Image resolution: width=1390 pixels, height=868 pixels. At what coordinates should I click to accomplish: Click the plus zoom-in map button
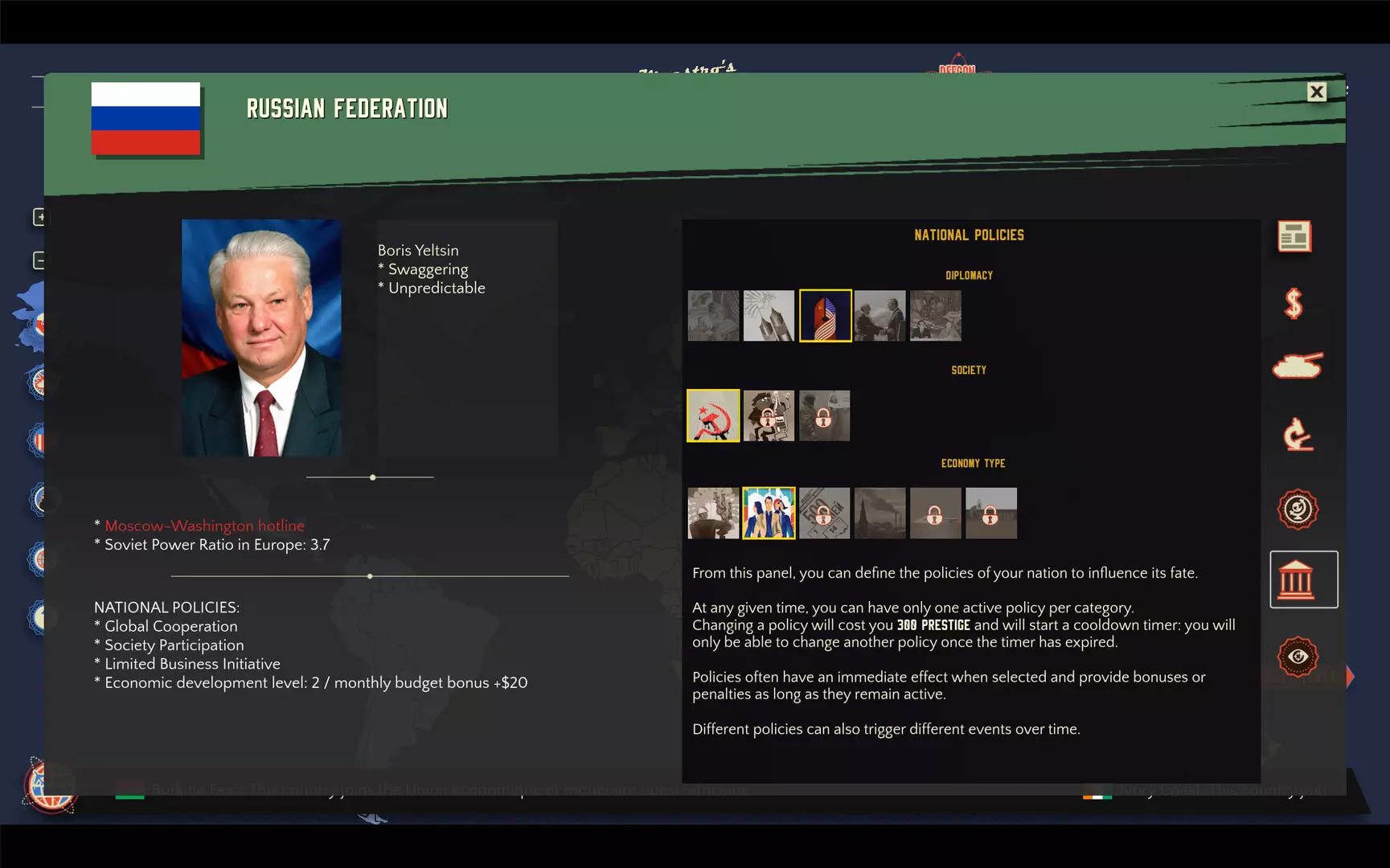point(39,217)
